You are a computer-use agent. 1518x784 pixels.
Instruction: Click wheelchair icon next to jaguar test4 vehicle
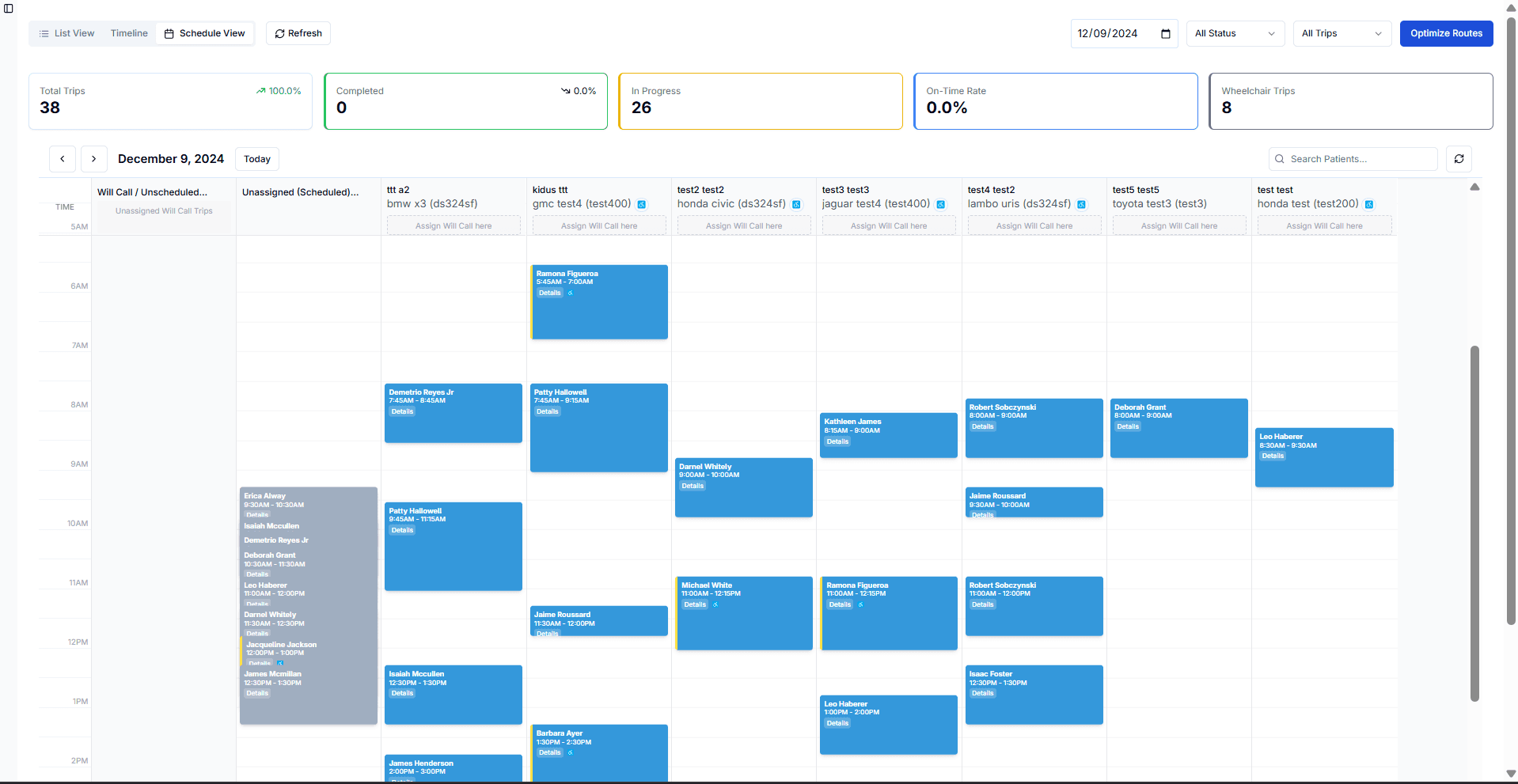coord(941,205)
